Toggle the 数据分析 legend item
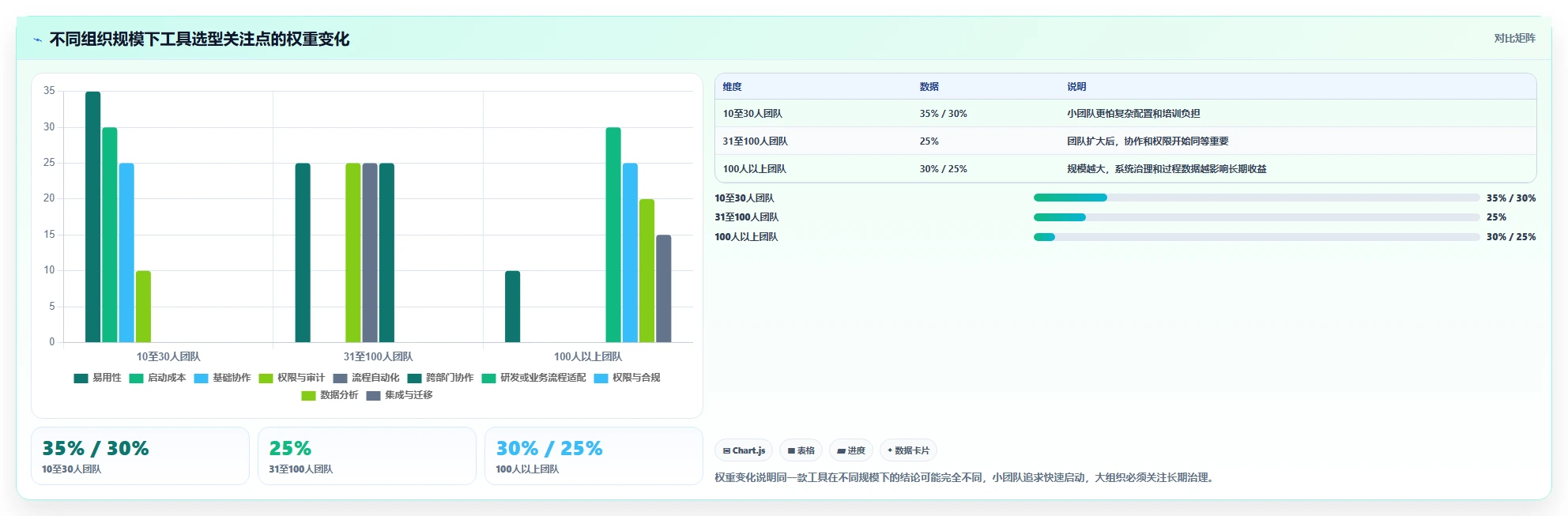The height and width of the screenshot is (516, 1568). 330,395
